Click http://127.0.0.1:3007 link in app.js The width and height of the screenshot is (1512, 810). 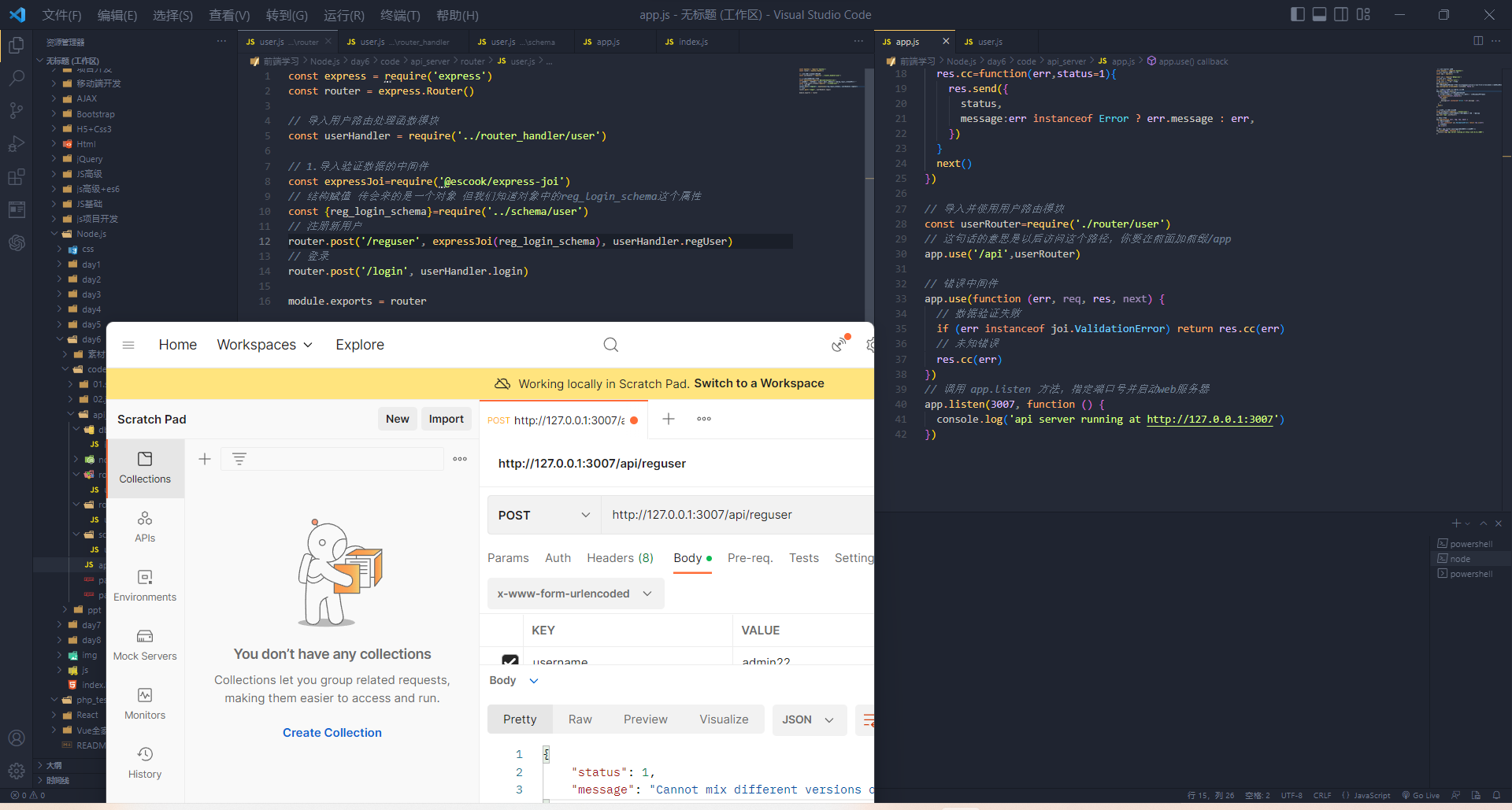point(1210,420)
